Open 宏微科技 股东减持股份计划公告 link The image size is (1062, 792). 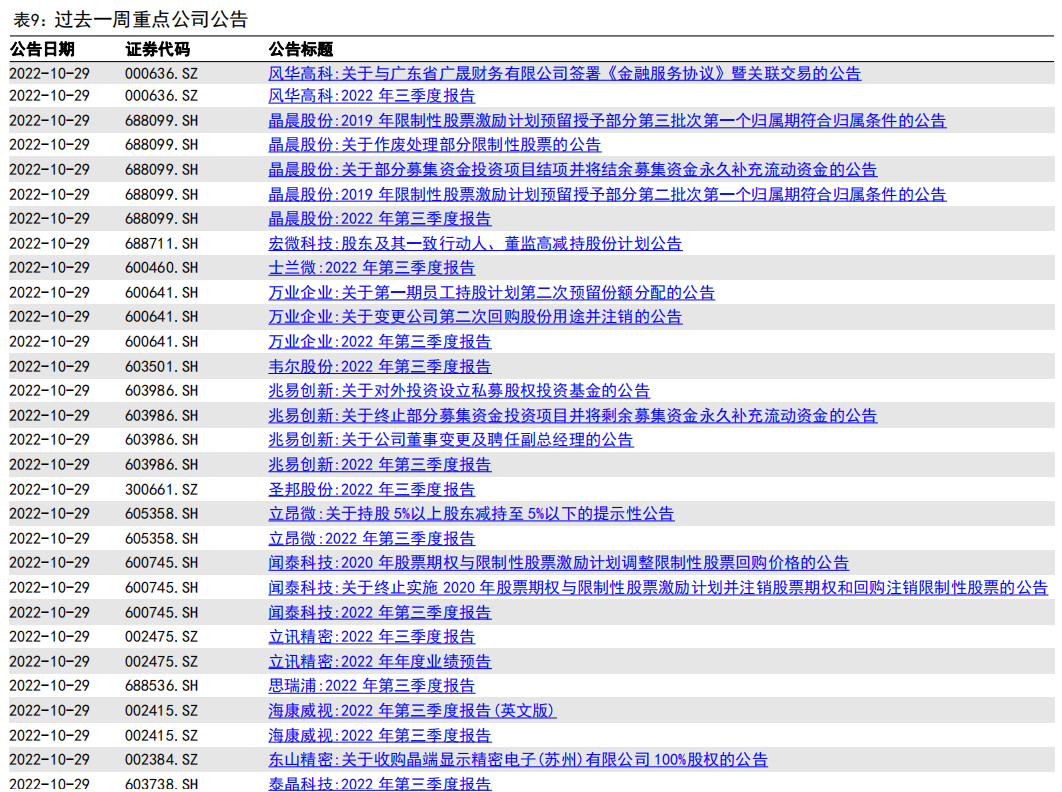point(475,243)
